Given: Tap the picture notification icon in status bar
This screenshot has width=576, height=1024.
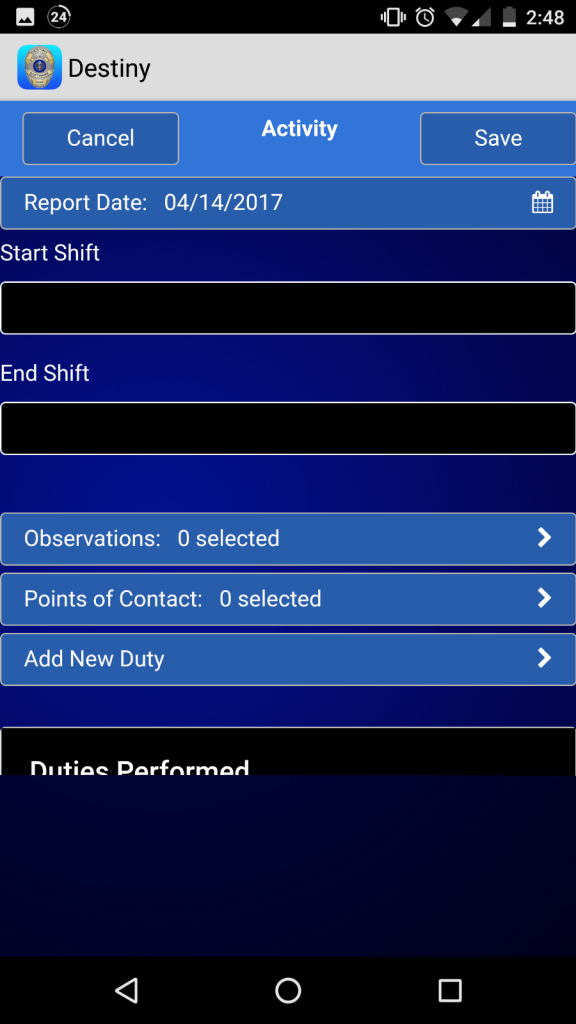Looking at the screenshot, I should tap(25, 17).
